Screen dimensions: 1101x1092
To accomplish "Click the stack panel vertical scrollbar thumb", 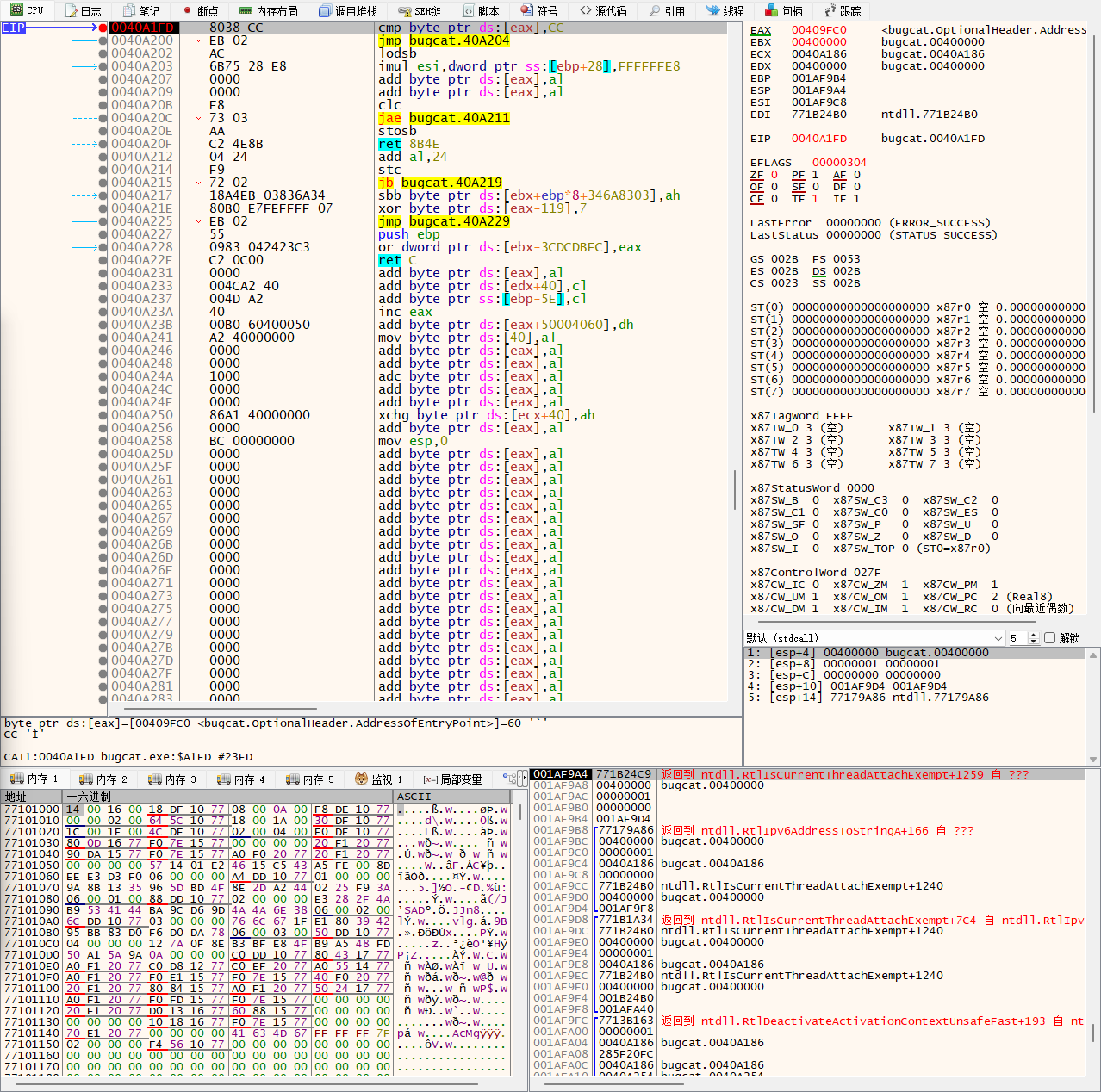I will (x=1095, y=1033).
